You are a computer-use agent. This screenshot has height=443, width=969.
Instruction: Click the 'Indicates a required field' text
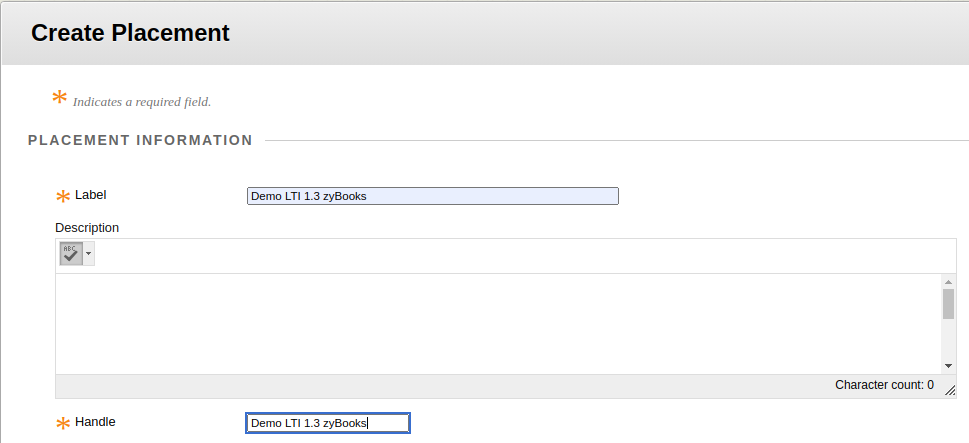click(x=142, y=102)
